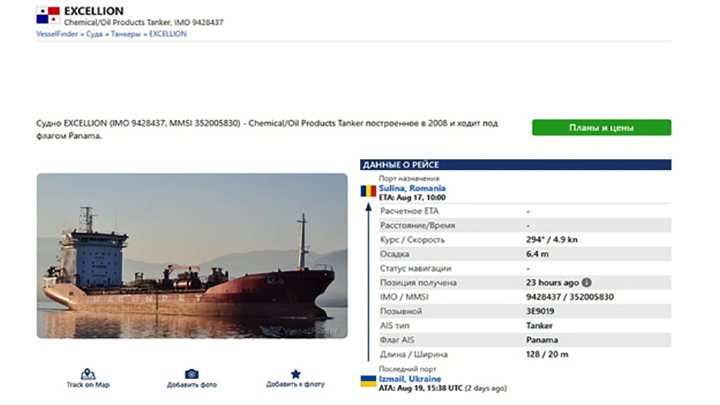Click the Длина / Ширина label
The image size is (720, 405).
(x=414, y=354)
